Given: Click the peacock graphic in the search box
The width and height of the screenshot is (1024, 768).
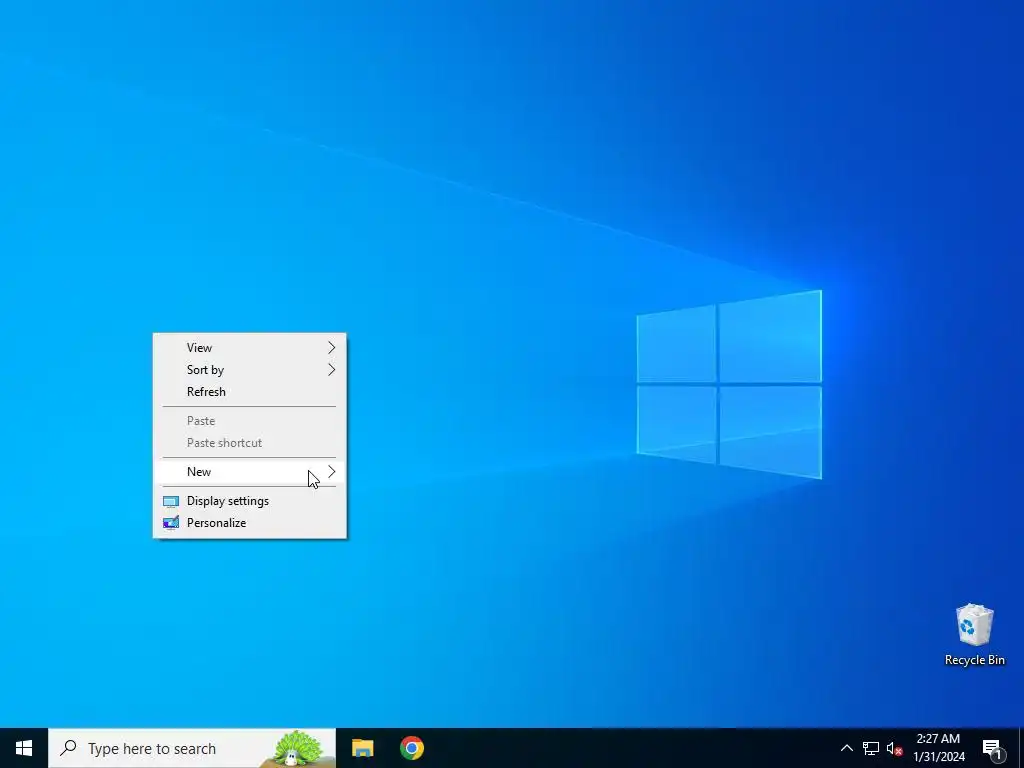Looking at the screenshot, I should tap(297, 748).
